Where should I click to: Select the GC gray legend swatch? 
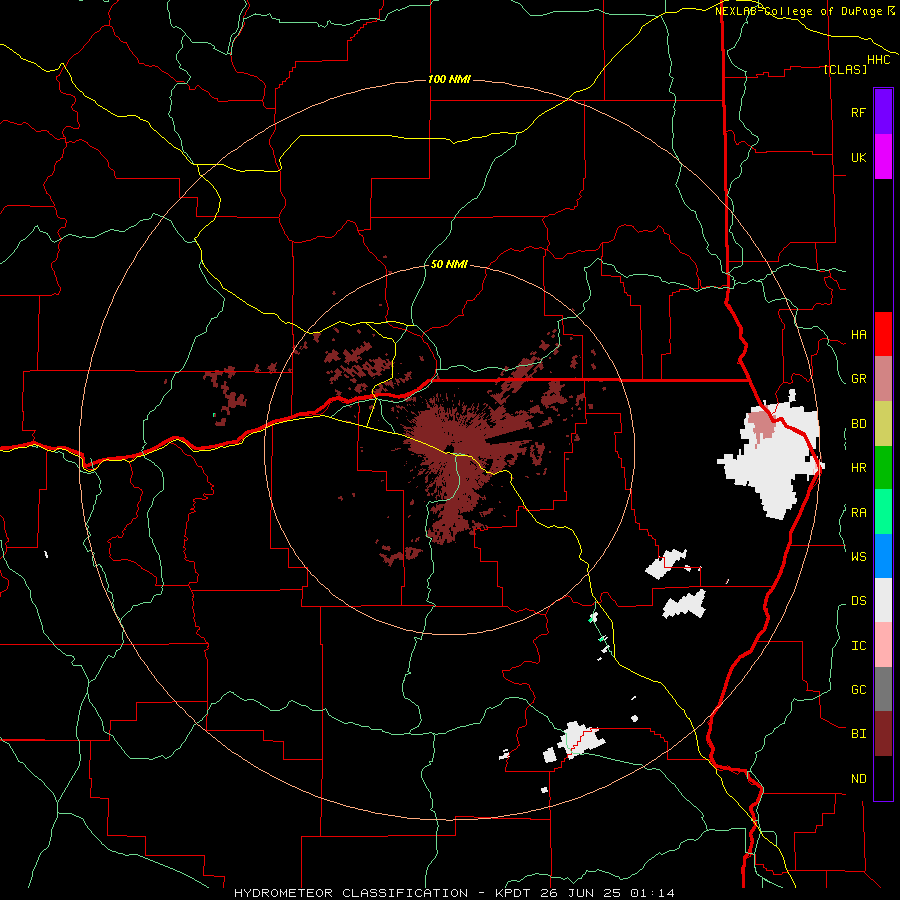pyautogui.click(x=883, y=689)
